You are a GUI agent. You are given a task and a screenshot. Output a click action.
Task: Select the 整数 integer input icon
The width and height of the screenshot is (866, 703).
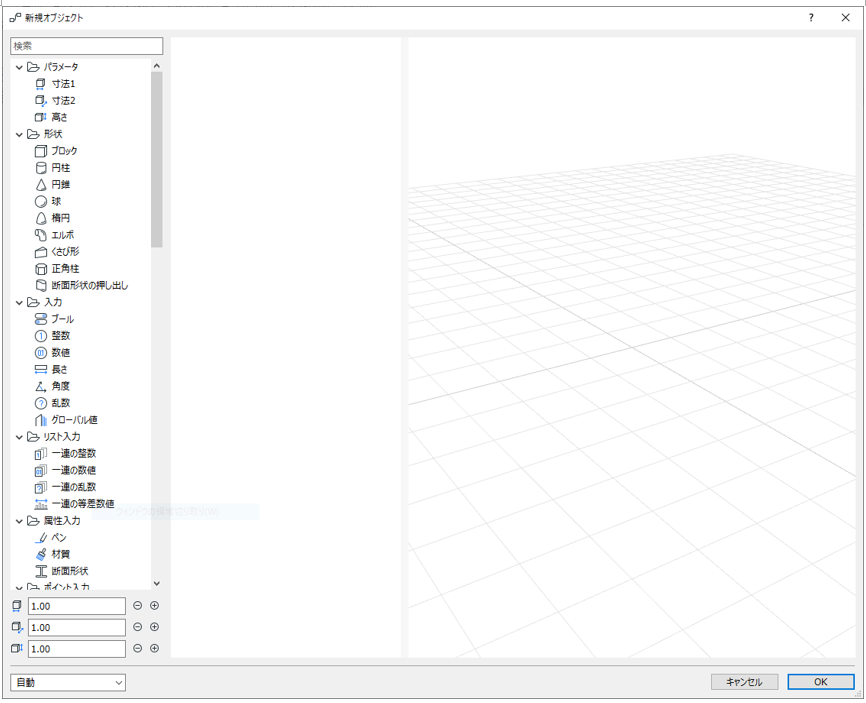tap(40, 336)
